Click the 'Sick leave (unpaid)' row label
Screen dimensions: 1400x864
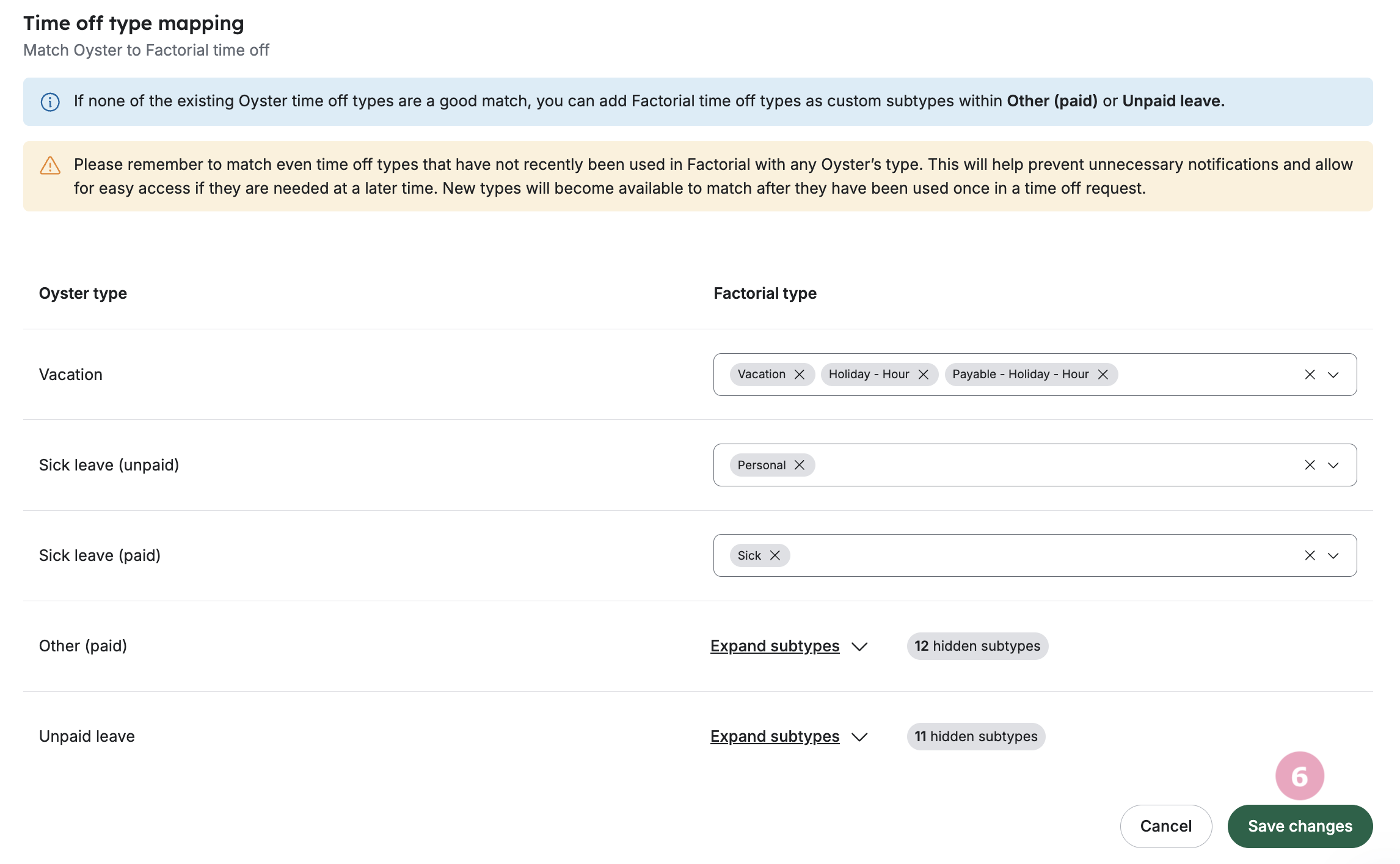[109, 465]
